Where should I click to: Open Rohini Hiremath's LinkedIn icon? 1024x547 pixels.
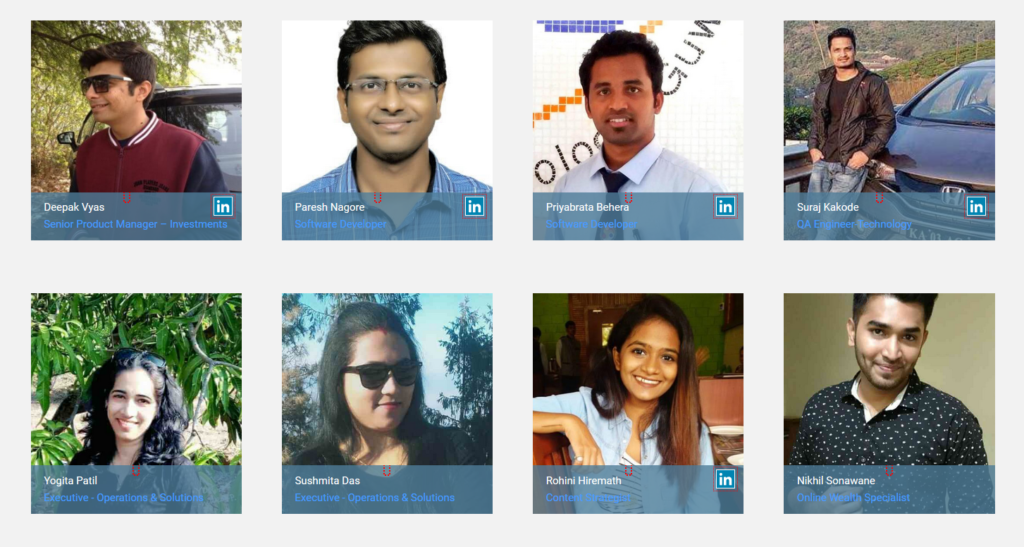click(x=725, y=480)
